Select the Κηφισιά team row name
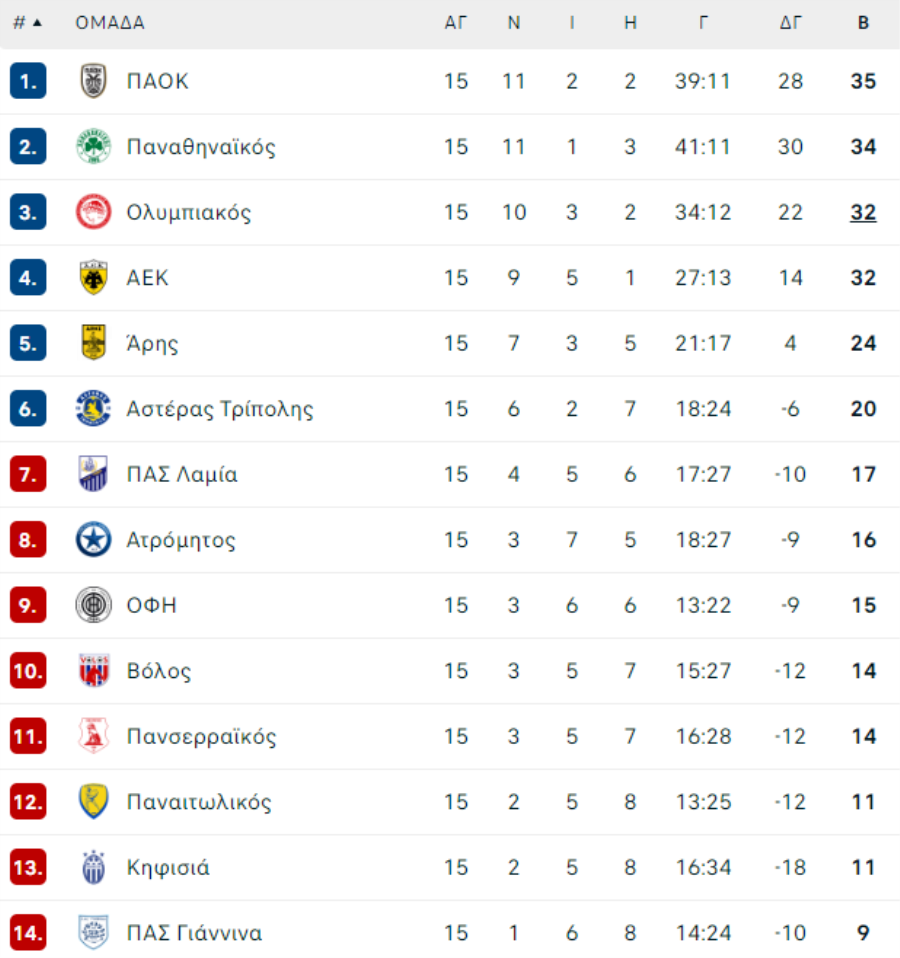The width and height of the screenshot is (900, 958). [x=168, y=868]
